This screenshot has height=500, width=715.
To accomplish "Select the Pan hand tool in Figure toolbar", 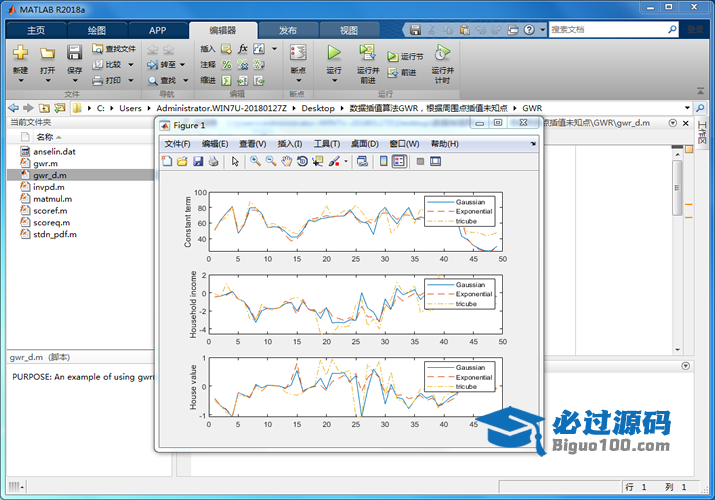I will pos(287,161).
